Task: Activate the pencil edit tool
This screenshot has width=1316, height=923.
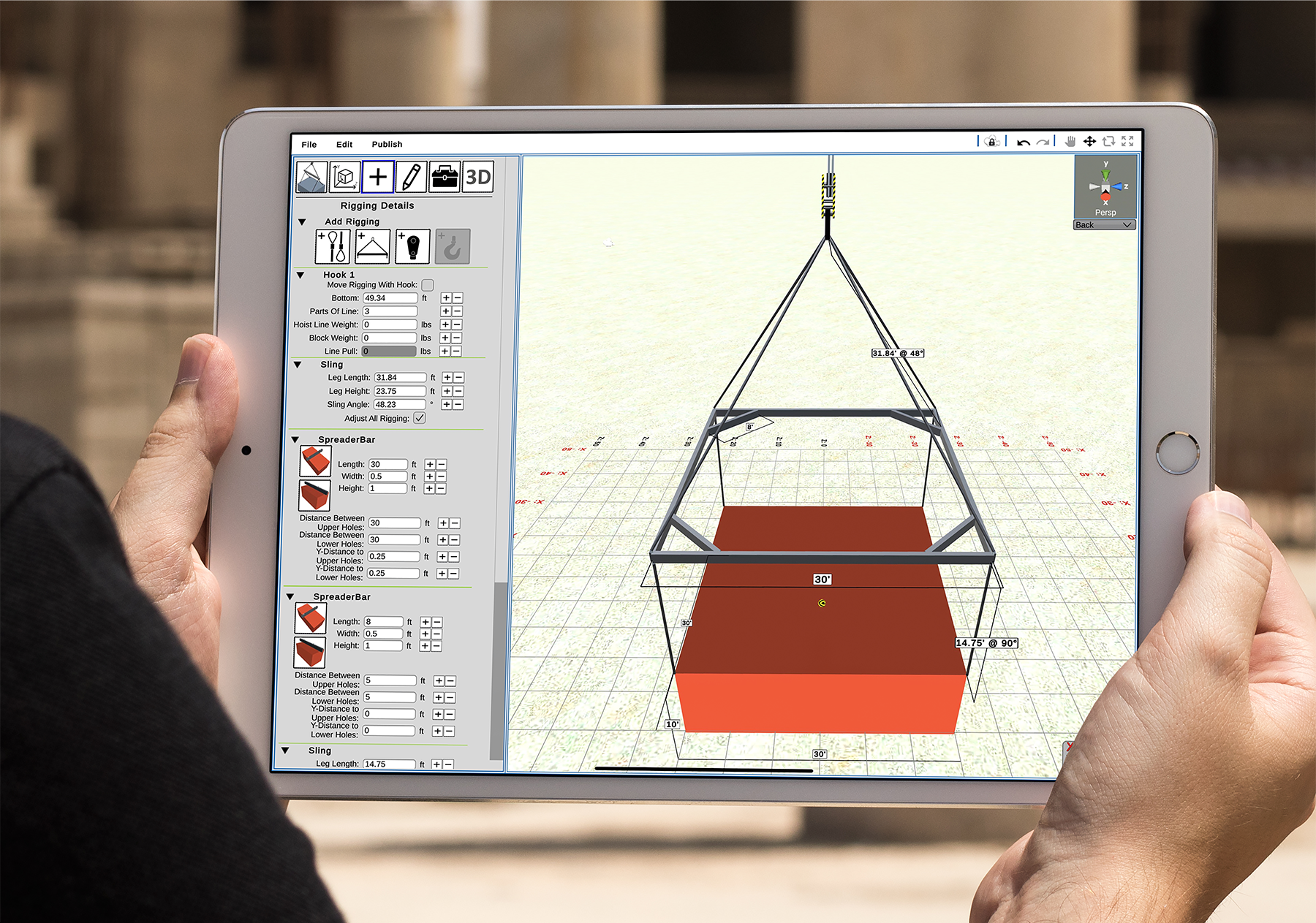Action: (410, 178)
